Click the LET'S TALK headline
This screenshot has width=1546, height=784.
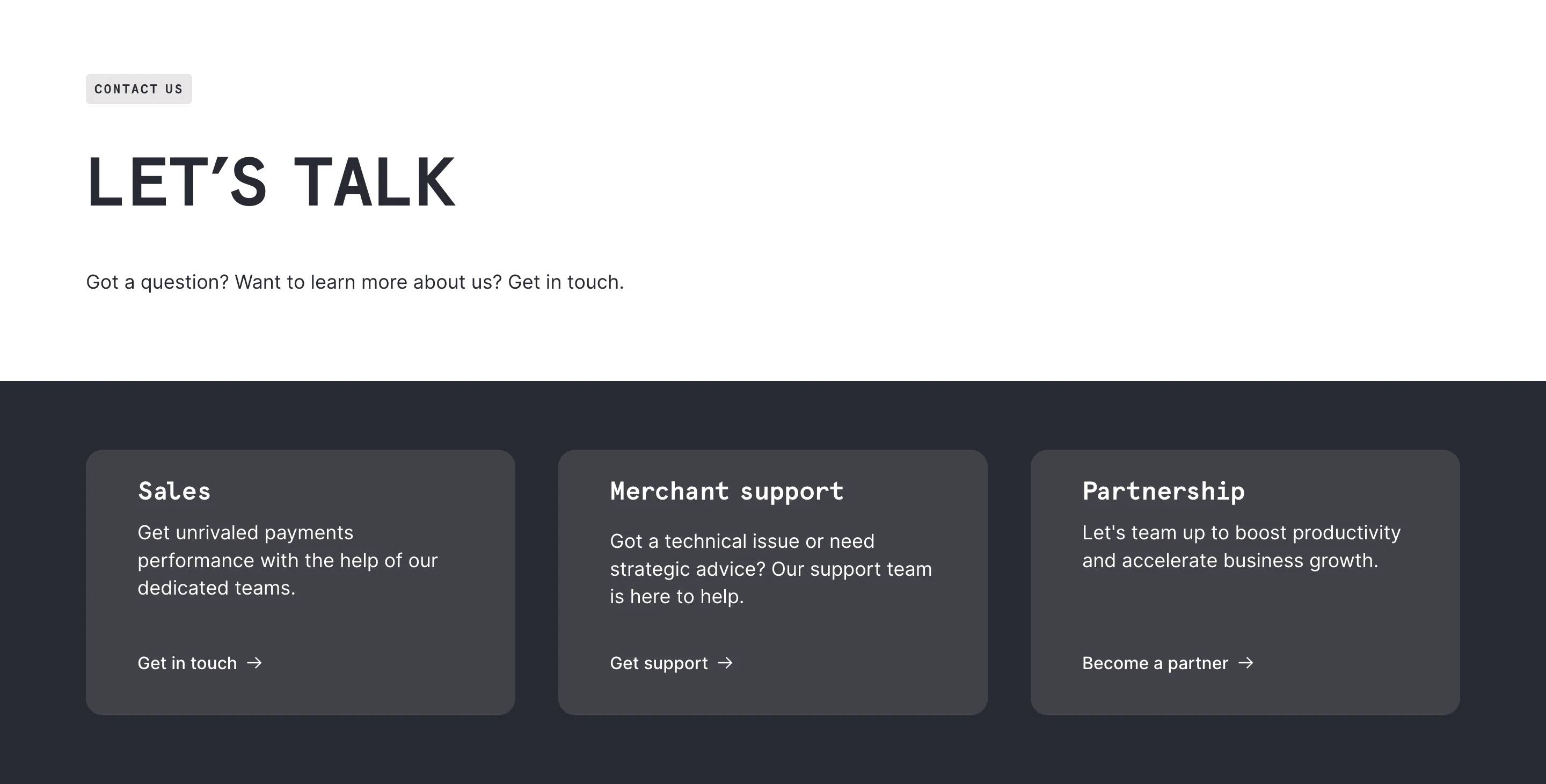point(271,182)
